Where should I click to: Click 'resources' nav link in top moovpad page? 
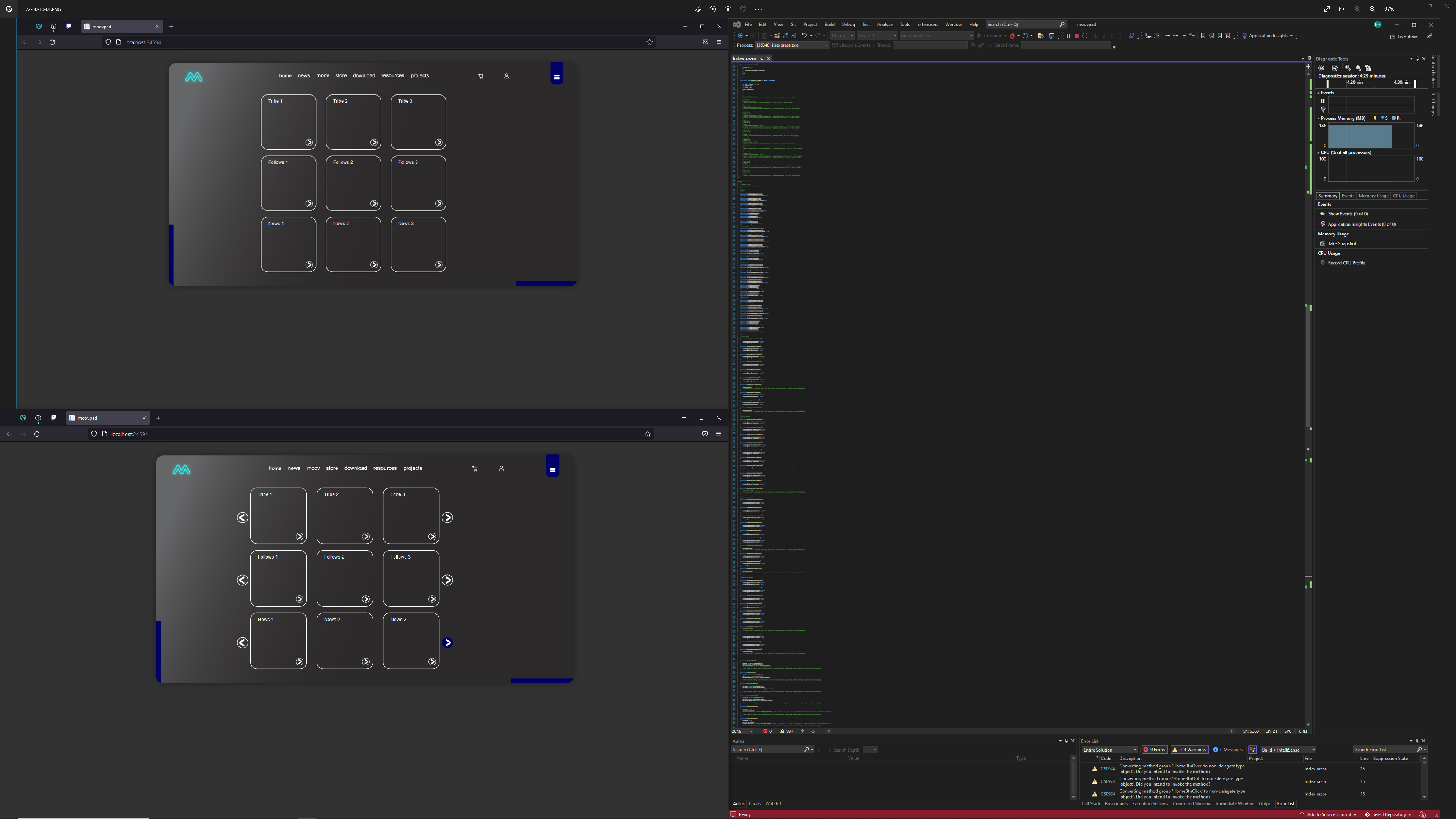pyautogui.click(x=393, y=75)
